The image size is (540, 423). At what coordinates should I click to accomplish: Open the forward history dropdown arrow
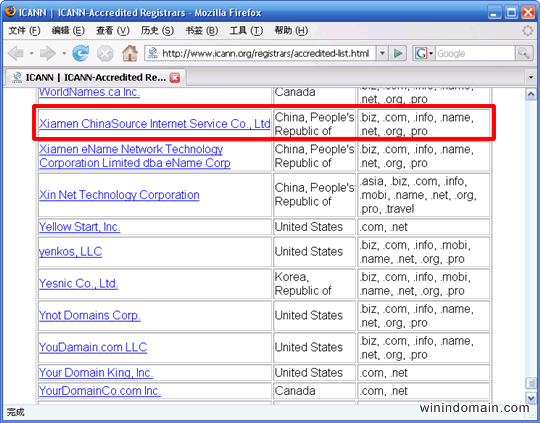64,53
